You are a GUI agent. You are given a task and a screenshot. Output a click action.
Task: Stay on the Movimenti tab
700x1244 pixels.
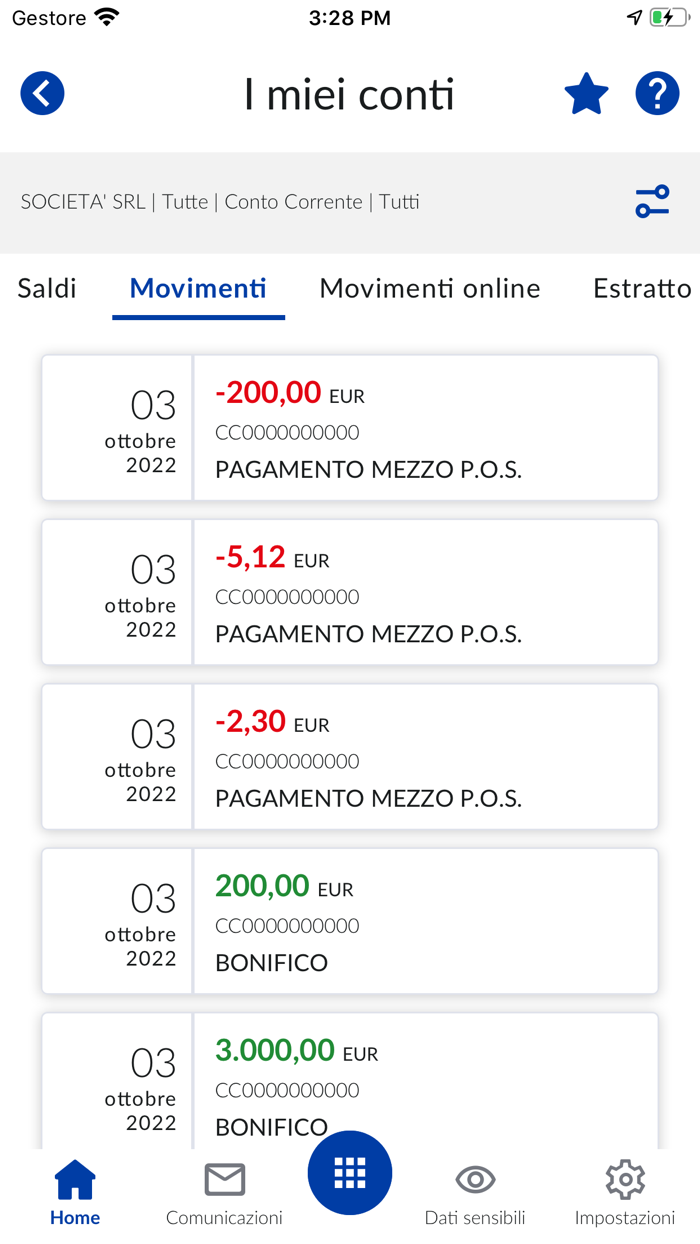(197, 288)
